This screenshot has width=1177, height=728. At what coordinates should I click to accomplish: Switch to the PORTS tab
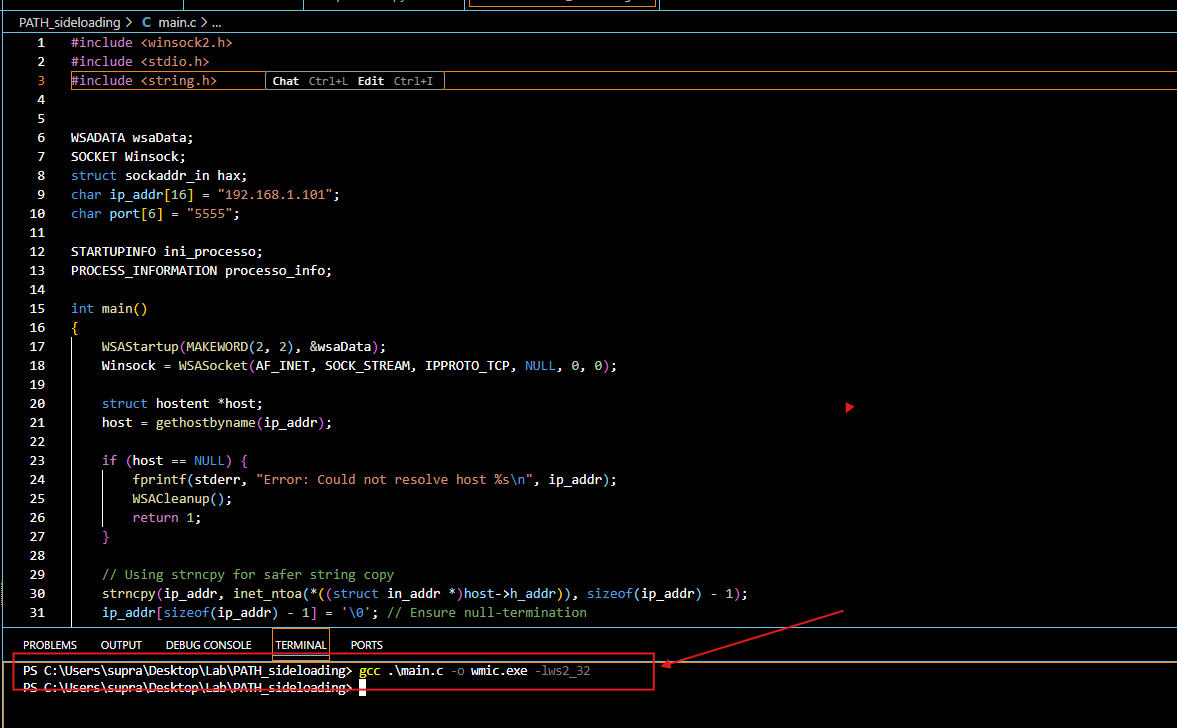[x=366, y=645]
